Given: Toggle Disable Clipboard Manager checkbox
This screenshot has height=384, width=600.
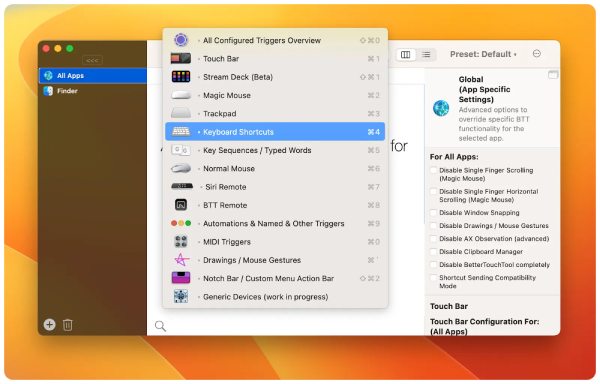Looking at the screenshot, I should coord(434,252).
